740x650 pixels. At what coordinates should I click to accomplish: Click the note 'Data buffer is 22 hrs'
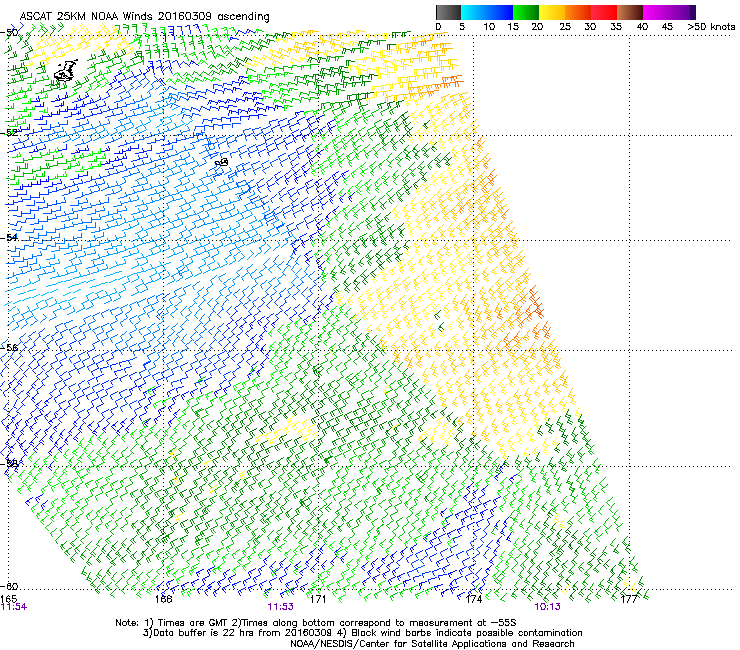[x=202, y=633]
